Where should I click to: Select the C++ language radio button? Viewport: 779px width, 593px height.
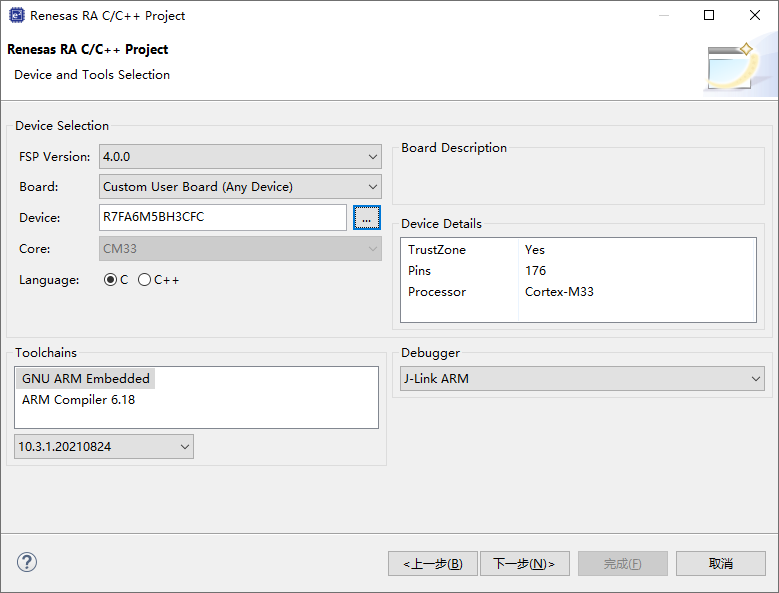click(145, 280)
